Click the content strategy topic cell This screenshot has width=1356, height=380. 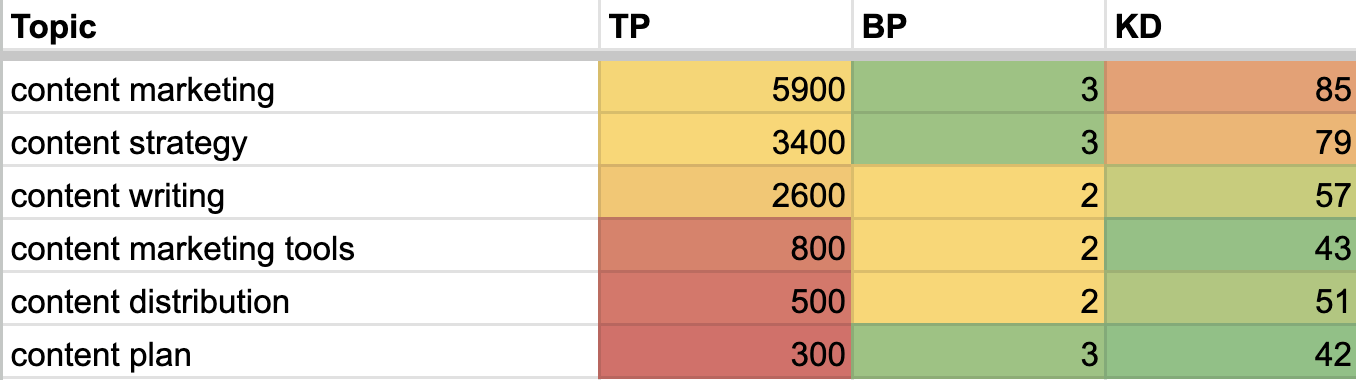(299, 143)
